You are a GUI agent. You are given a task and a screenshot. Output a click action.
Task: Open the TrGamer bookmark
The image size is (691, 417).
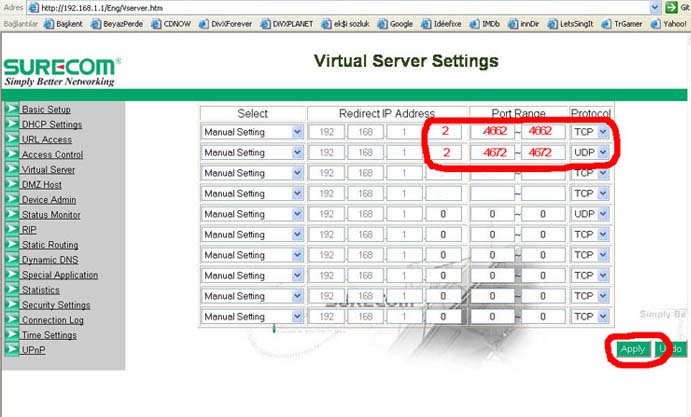(x=622, y=24)
